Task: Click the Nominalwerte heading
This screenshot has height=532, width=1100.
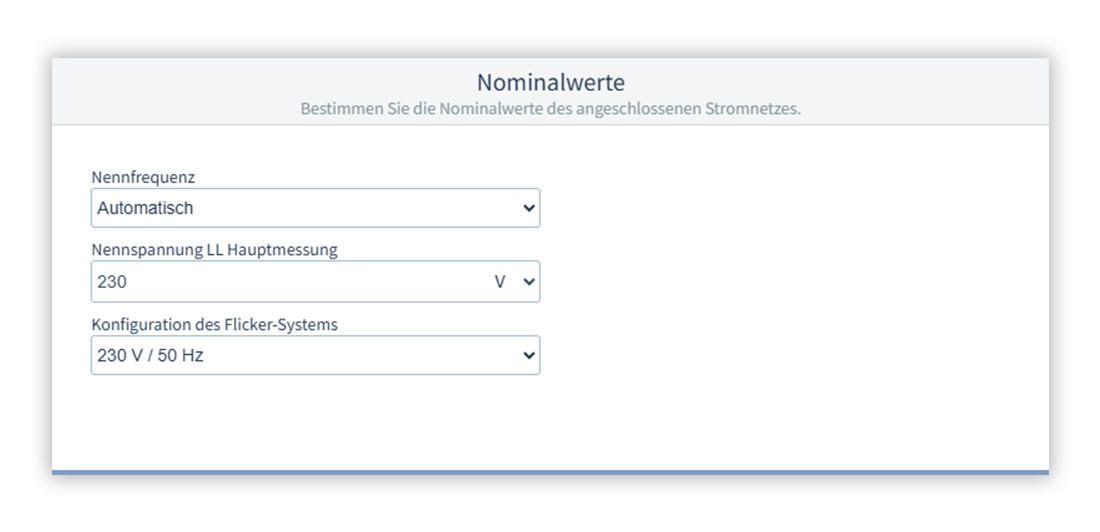Action: coord(550,81)
